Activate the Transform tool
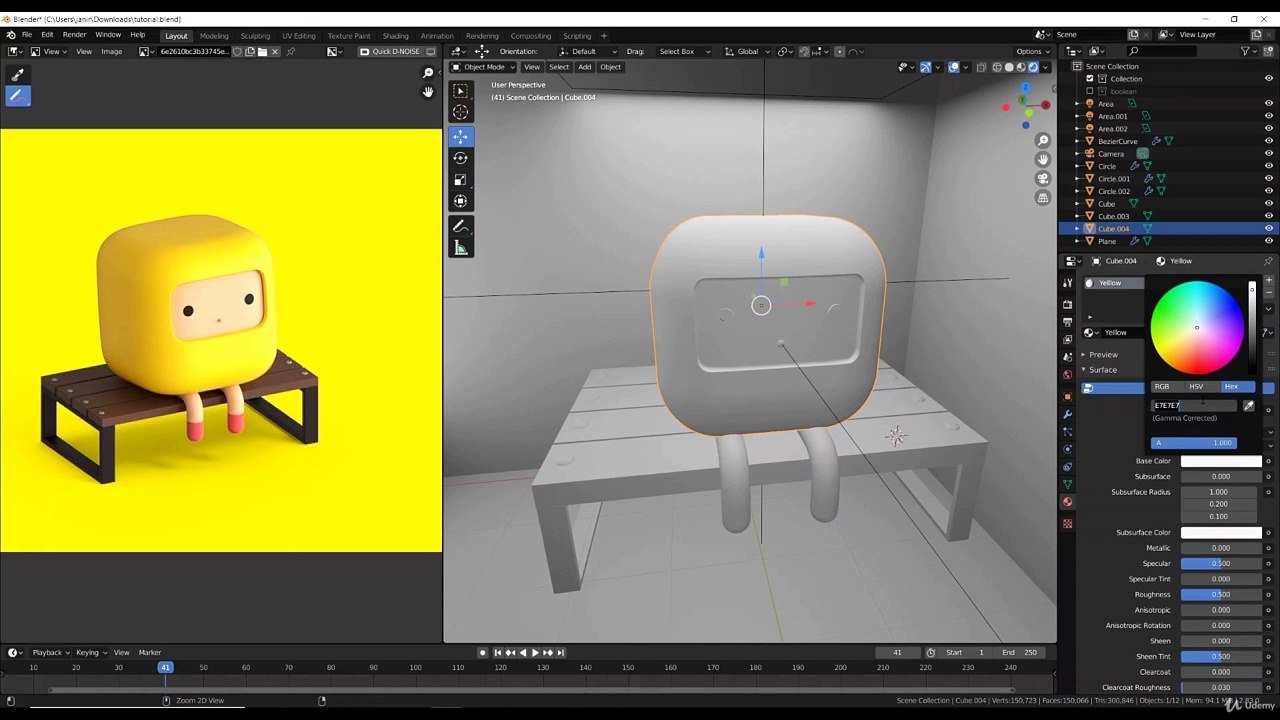Viewport: 1280px width, 720px height. [460, 202]
